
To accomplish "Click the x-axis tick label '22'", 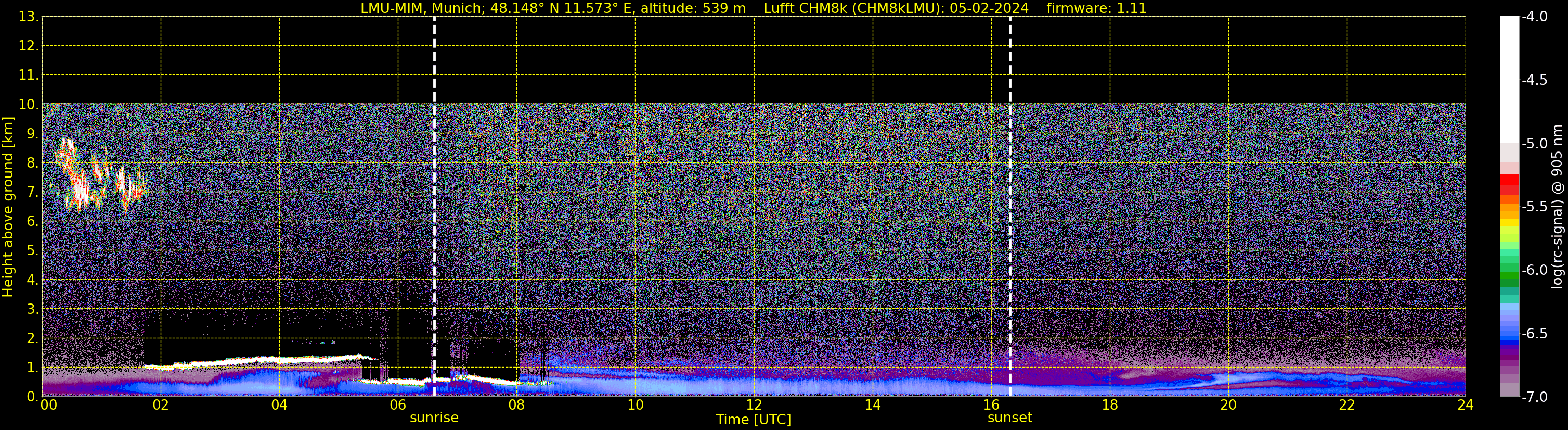I will click(1347, 405).
